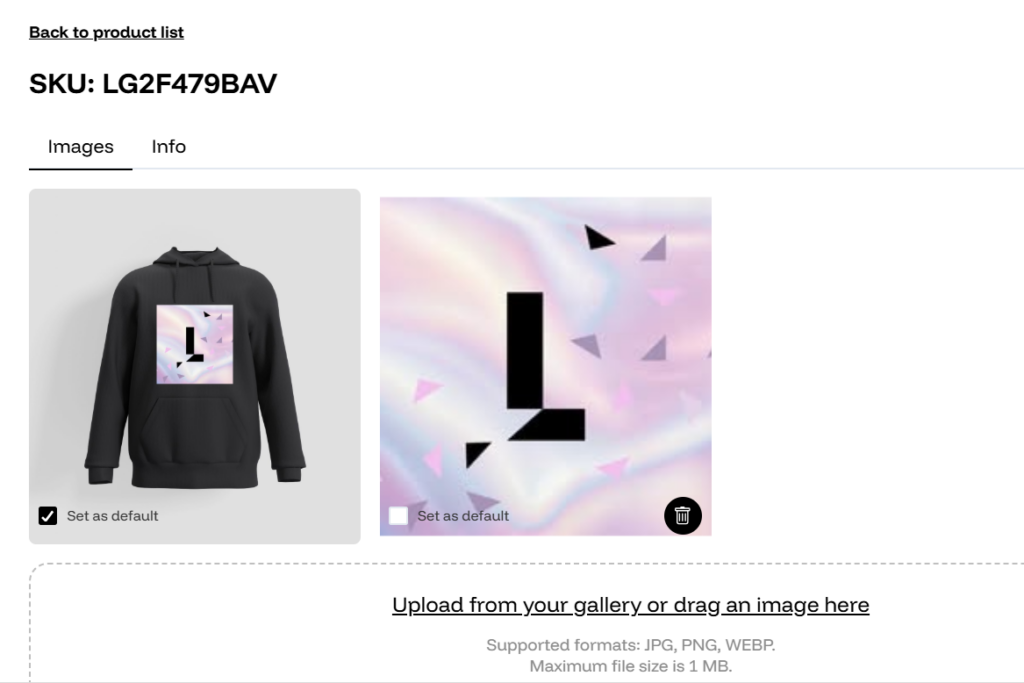Image resolution: width=1024 pixels, height=683 pixels.
Task: Open the black hoodie product thumbnail
Action: [195, 366]
